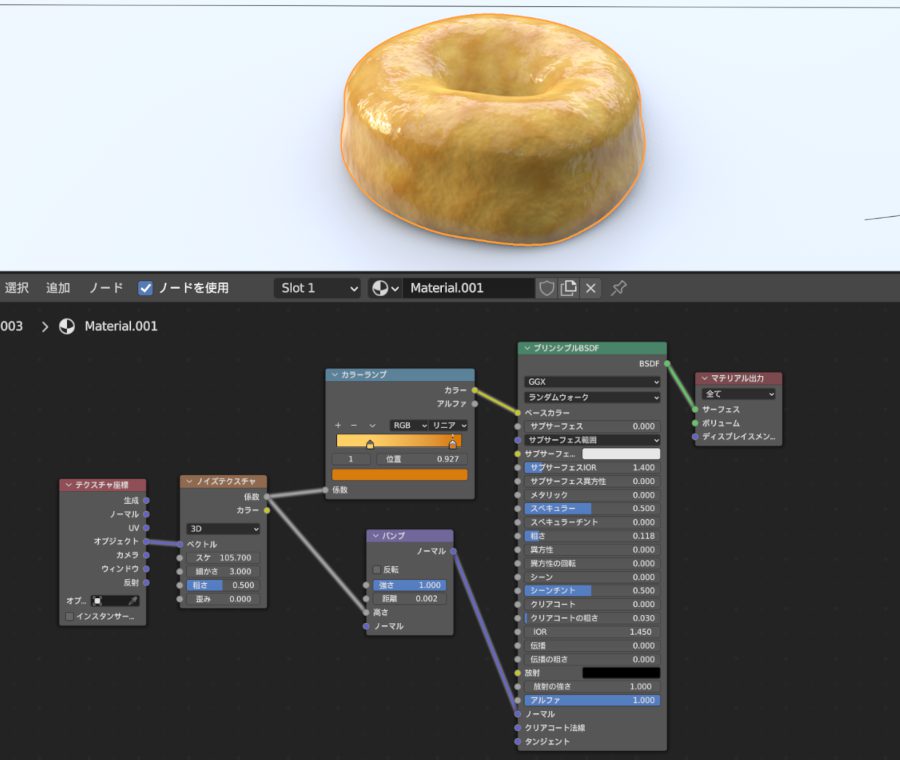Open the ノード menu
The image size is (900, 760).
[106, 288]
